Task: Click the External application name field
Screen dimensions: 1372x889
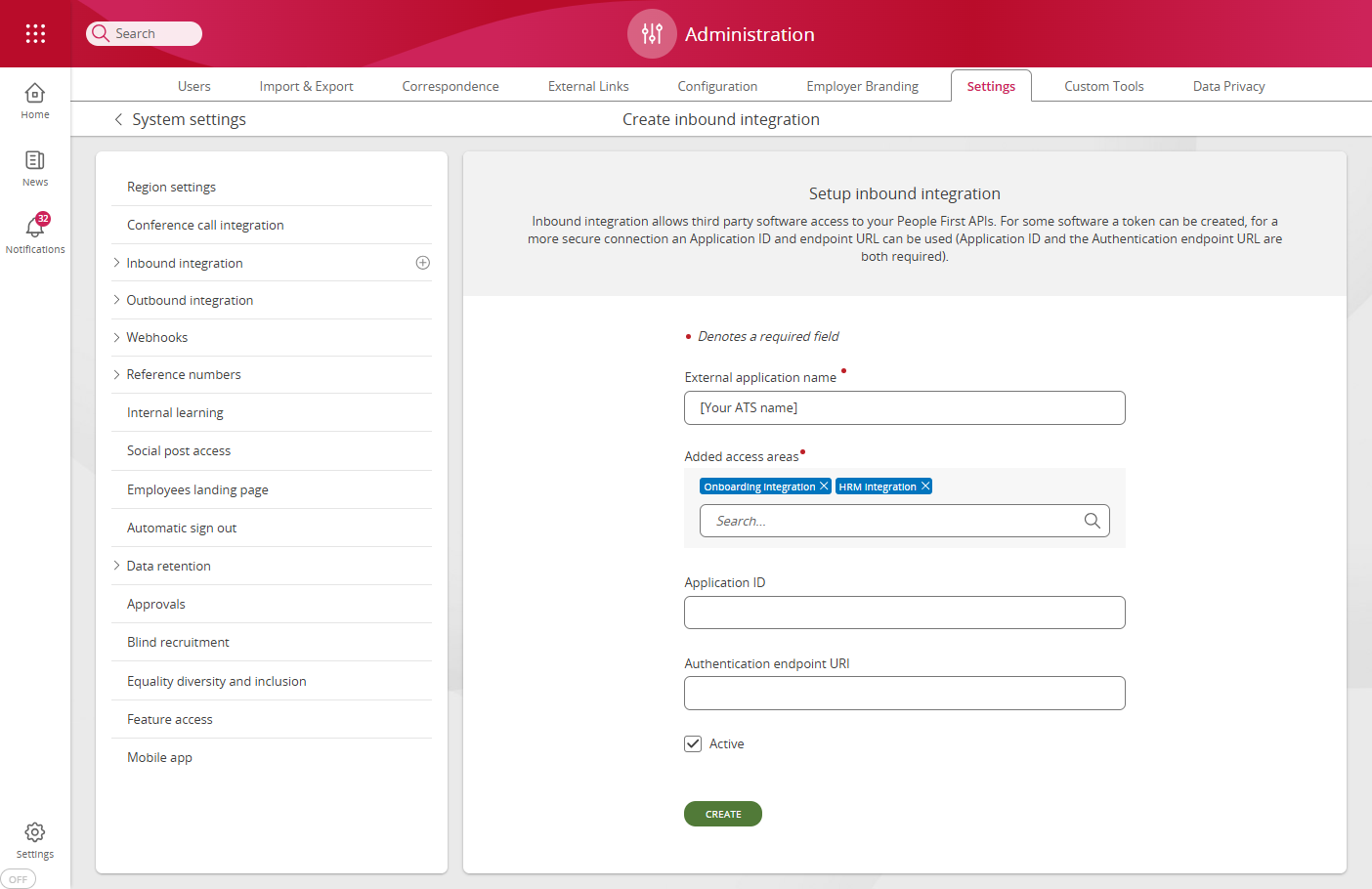Action: (905, 408)
